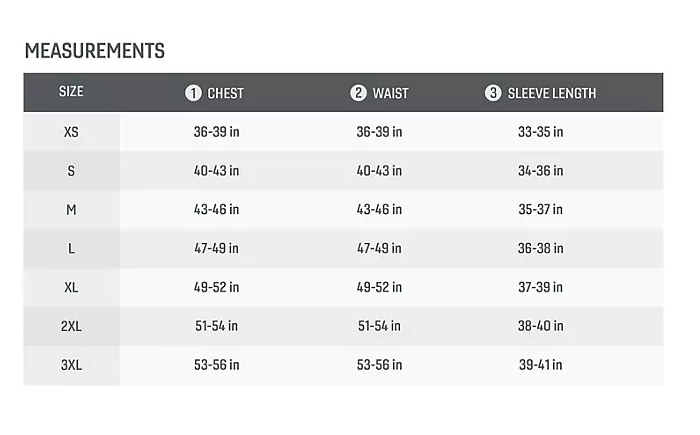Viewport: 700px width, 435px height.
Task: Click the 3XL sleeve length 39-41 in
Action: click(x=540, y=365)
